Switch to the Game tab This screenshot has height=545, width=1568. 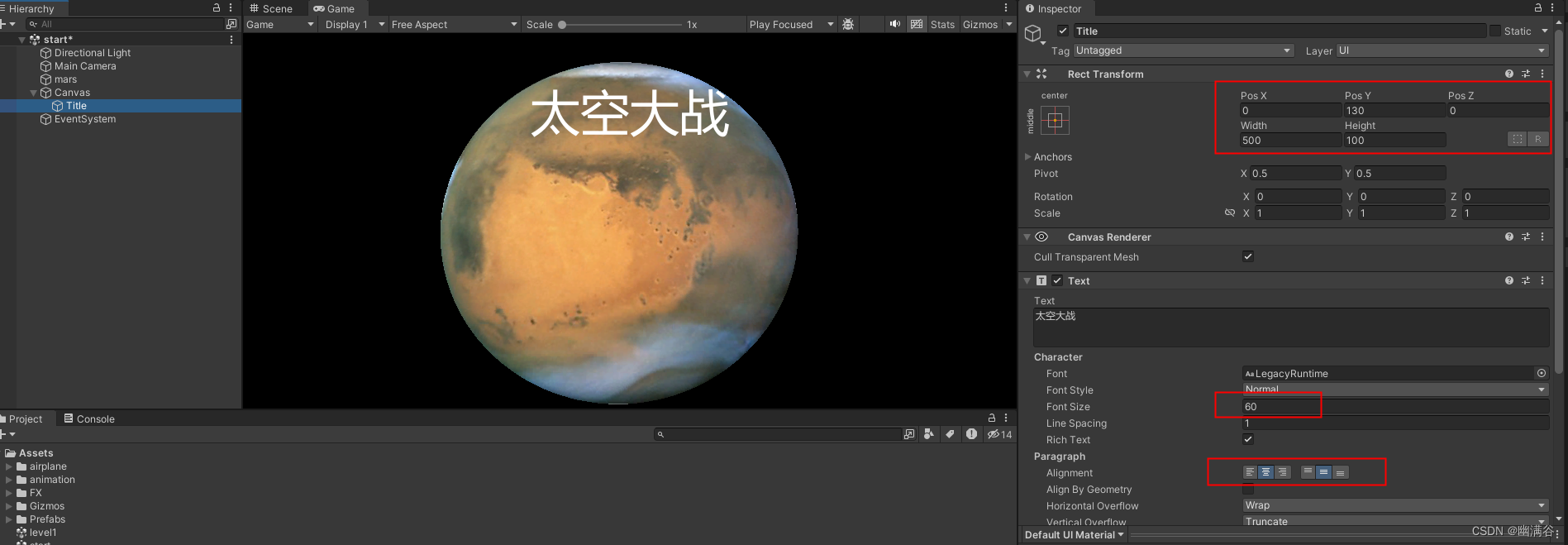pyautogui.click(x=334, y=8)
